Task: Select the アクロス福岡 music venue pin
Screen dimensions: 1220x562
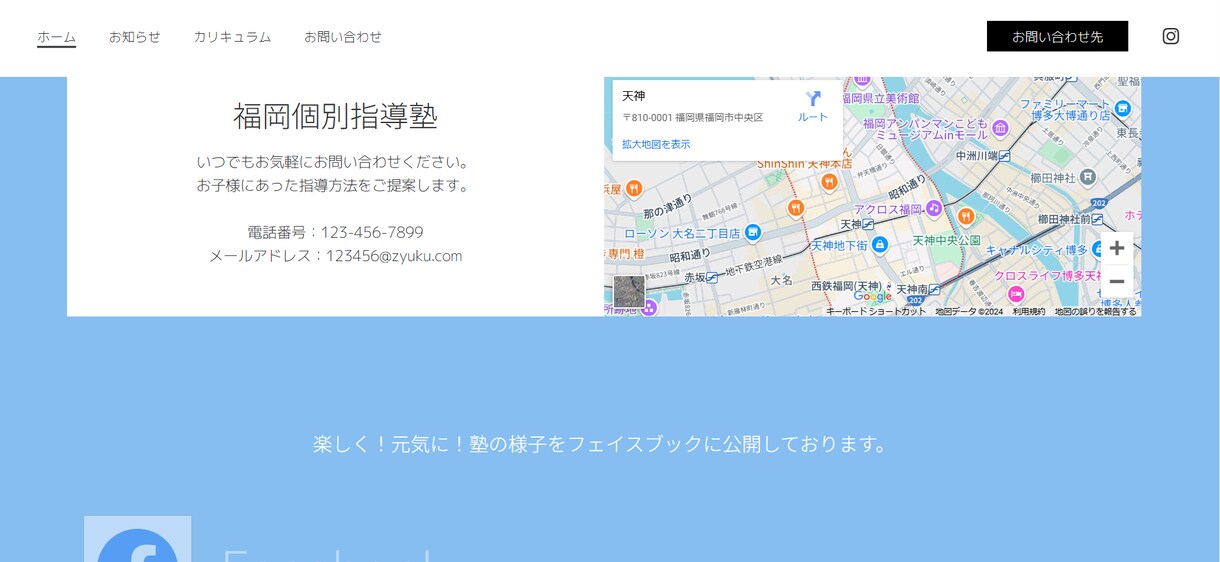Action: (x=933, y=208)
